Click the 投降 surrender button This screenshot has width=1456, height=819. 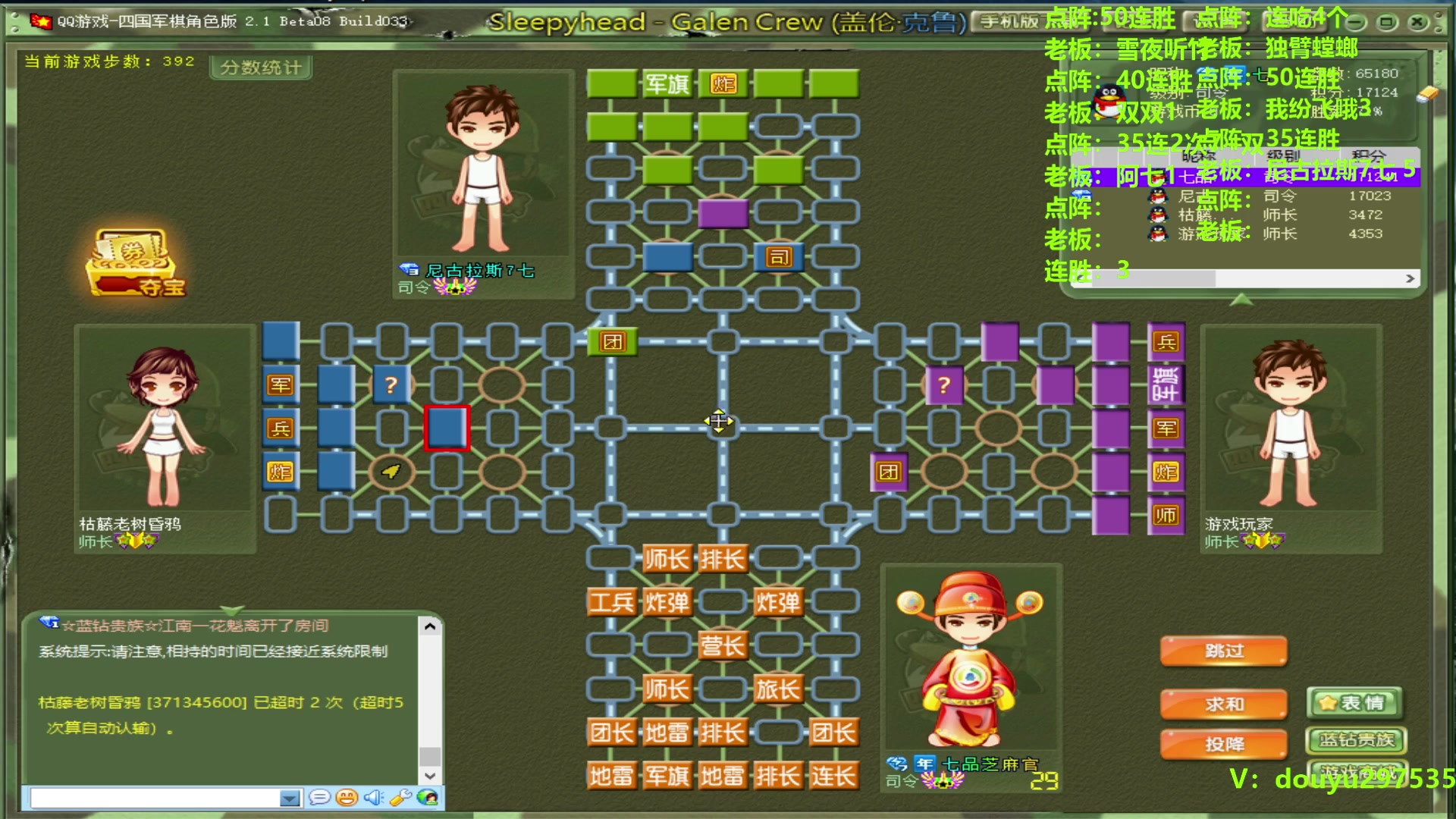click(1224, 745)
